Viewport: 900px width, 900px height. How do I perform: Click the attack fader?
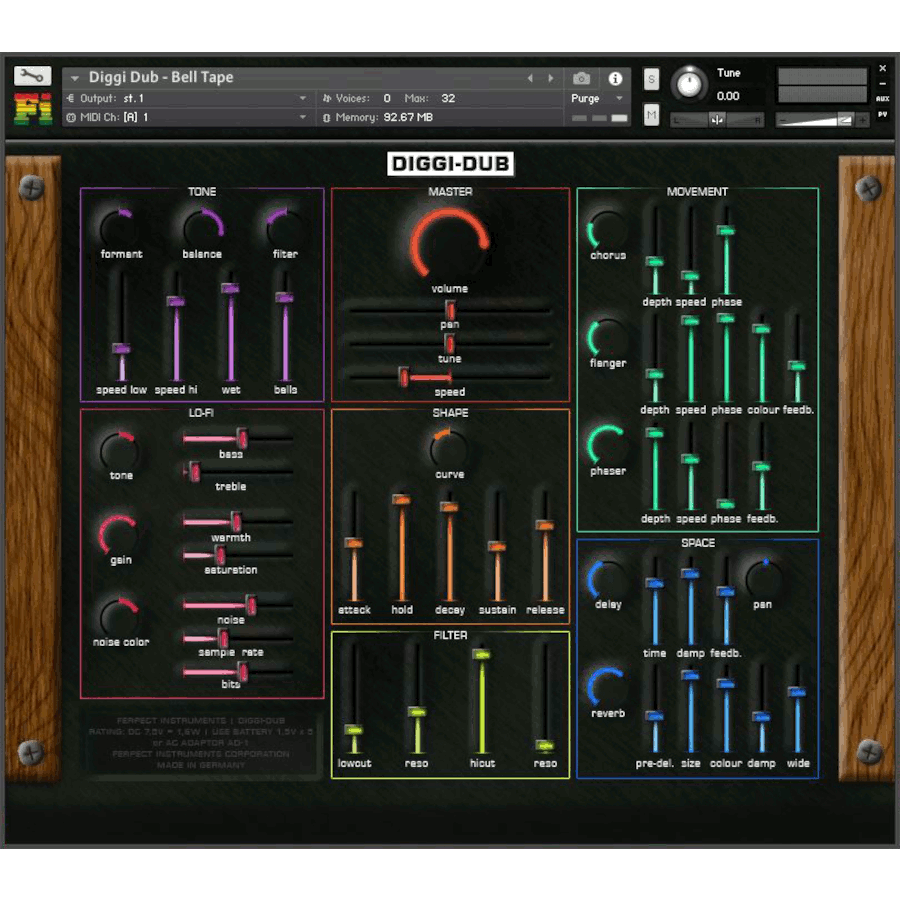pos(354,543)
